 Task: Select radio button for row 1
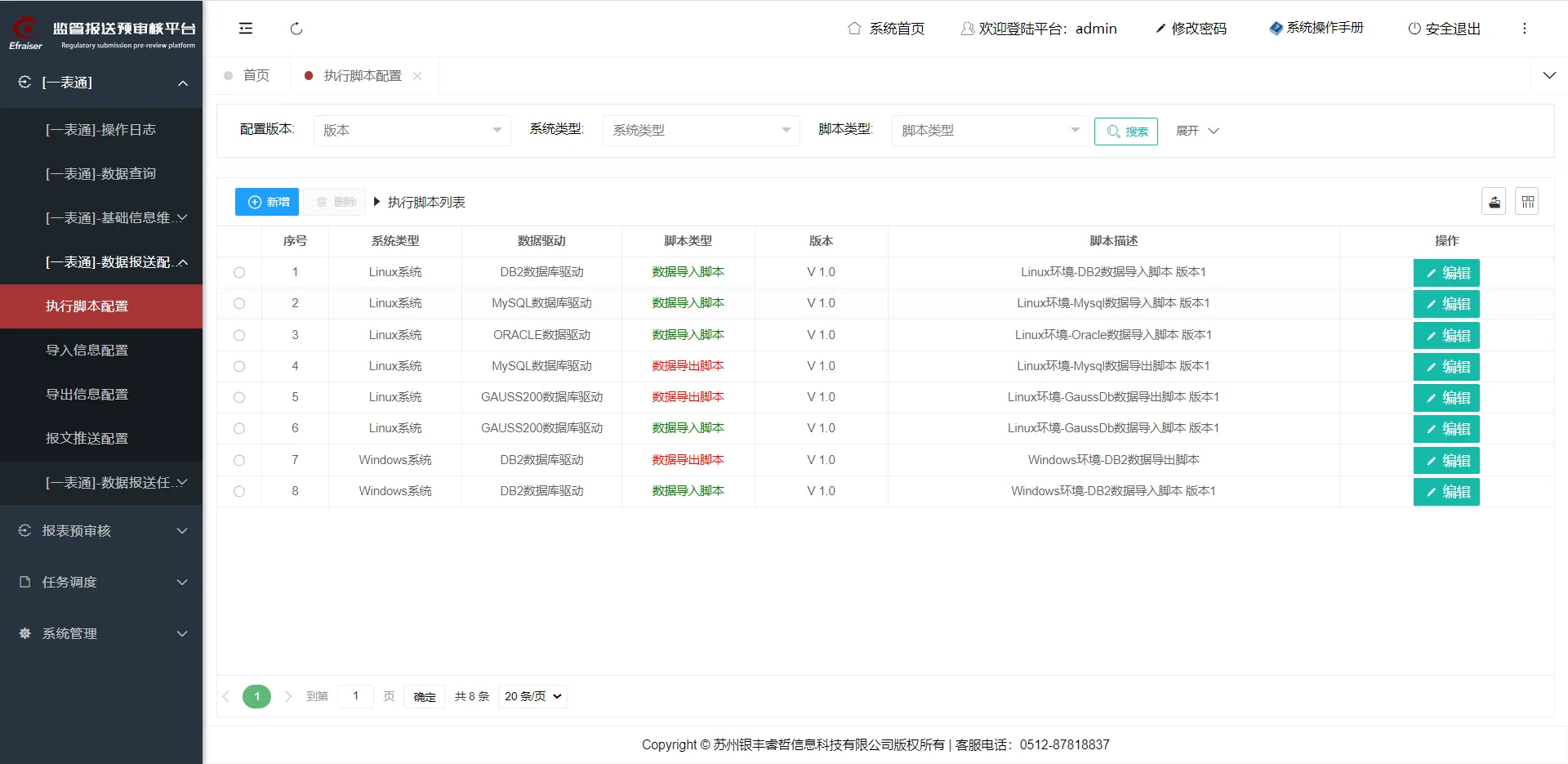(239, 273)
